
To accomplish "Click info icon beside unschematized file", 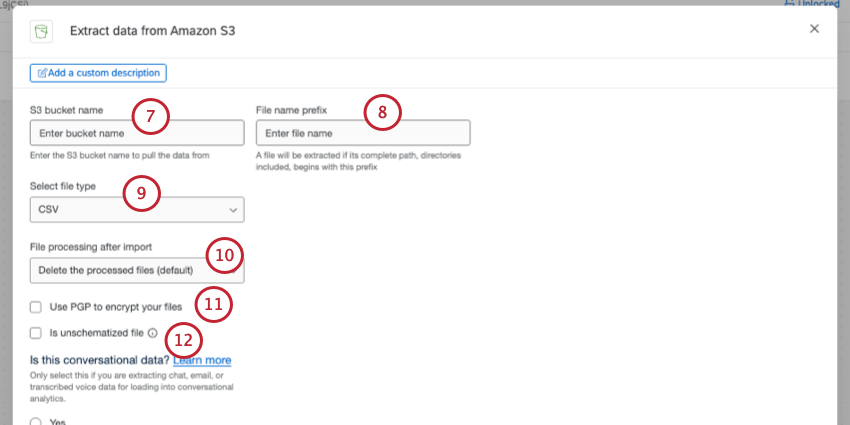I will (x=152, y=333).
